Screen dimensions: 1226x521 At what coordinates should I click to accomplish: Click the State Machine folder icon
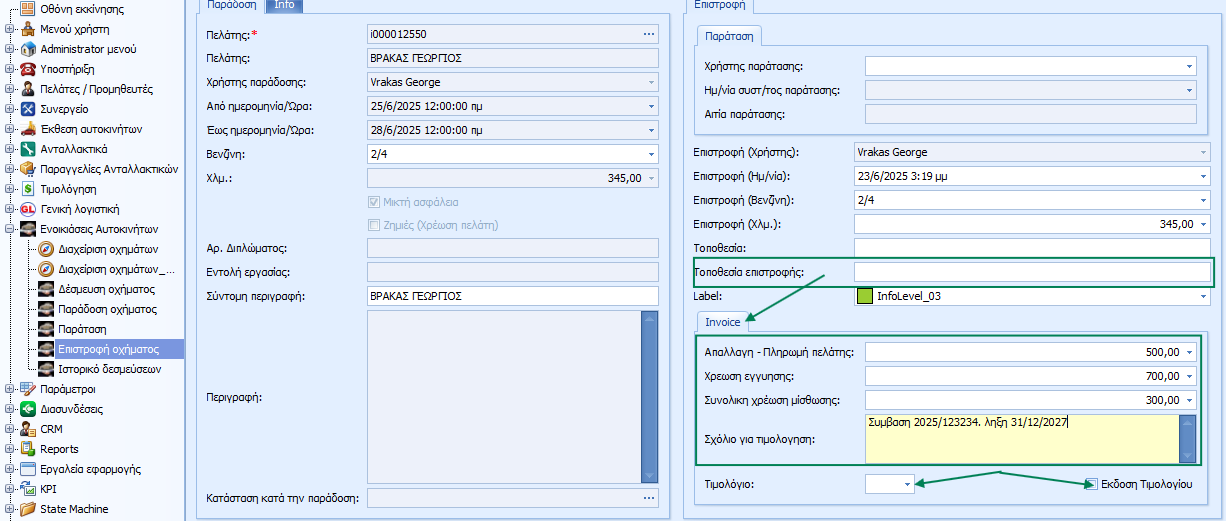click(29, 509)
